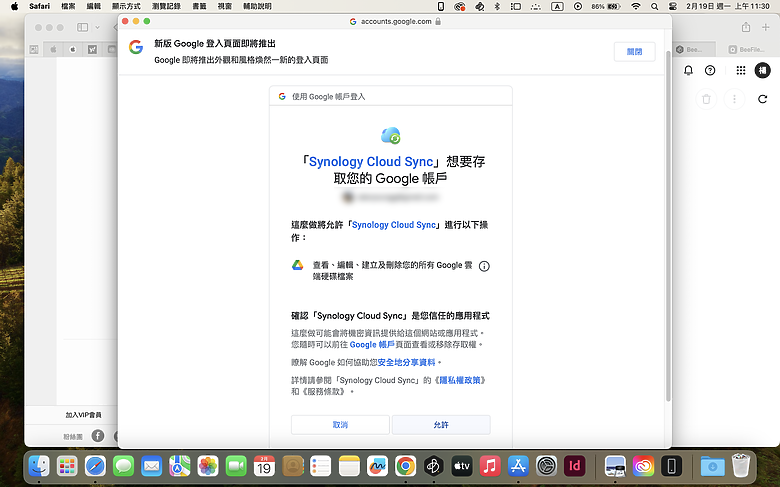Click the popup window's vertical scrollbar
Viewport: 780px width, 487px height.
[668, 226]
